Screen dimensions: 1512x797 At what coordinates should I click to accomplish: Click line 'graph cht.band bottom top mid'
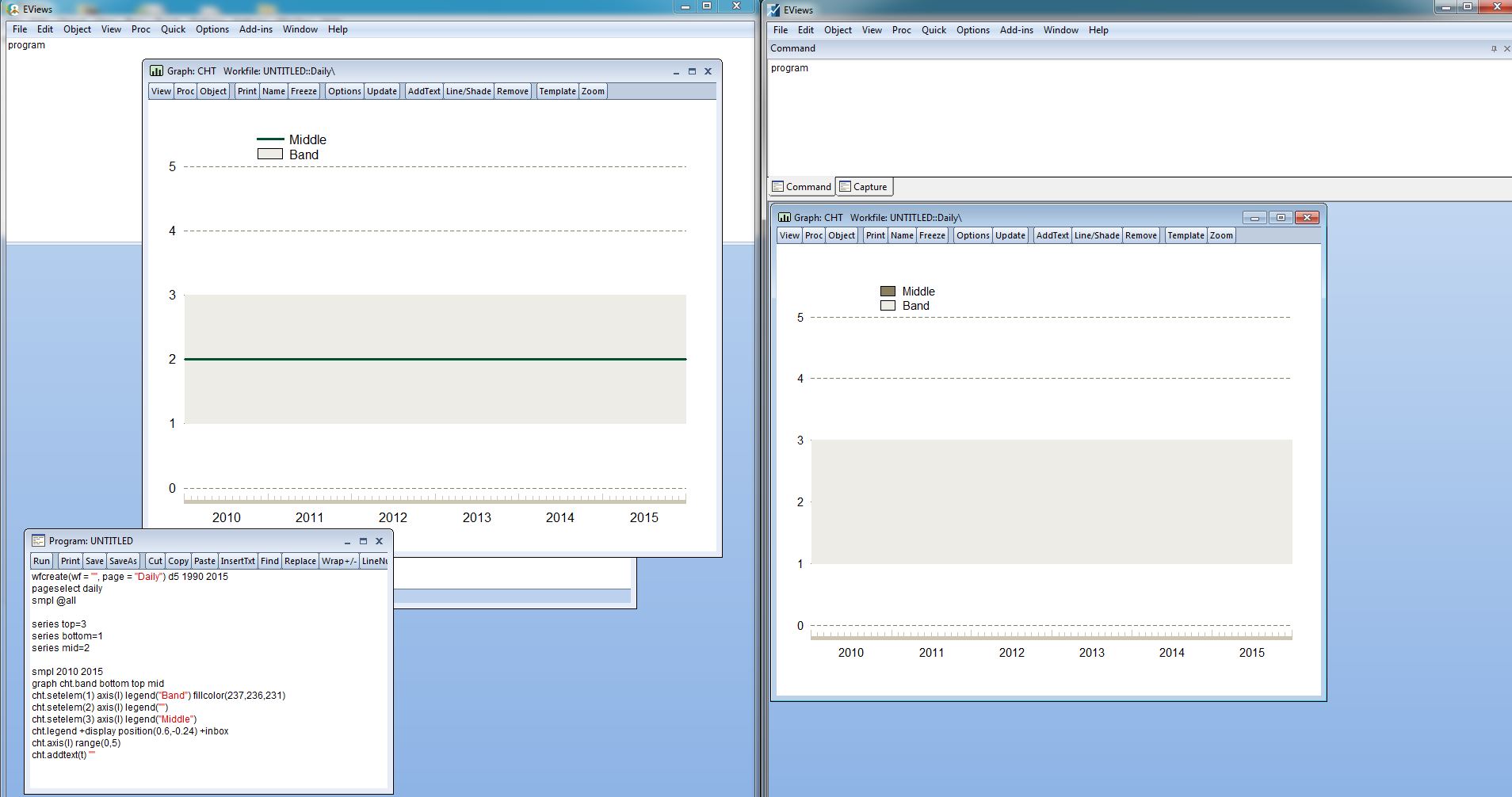98,684
